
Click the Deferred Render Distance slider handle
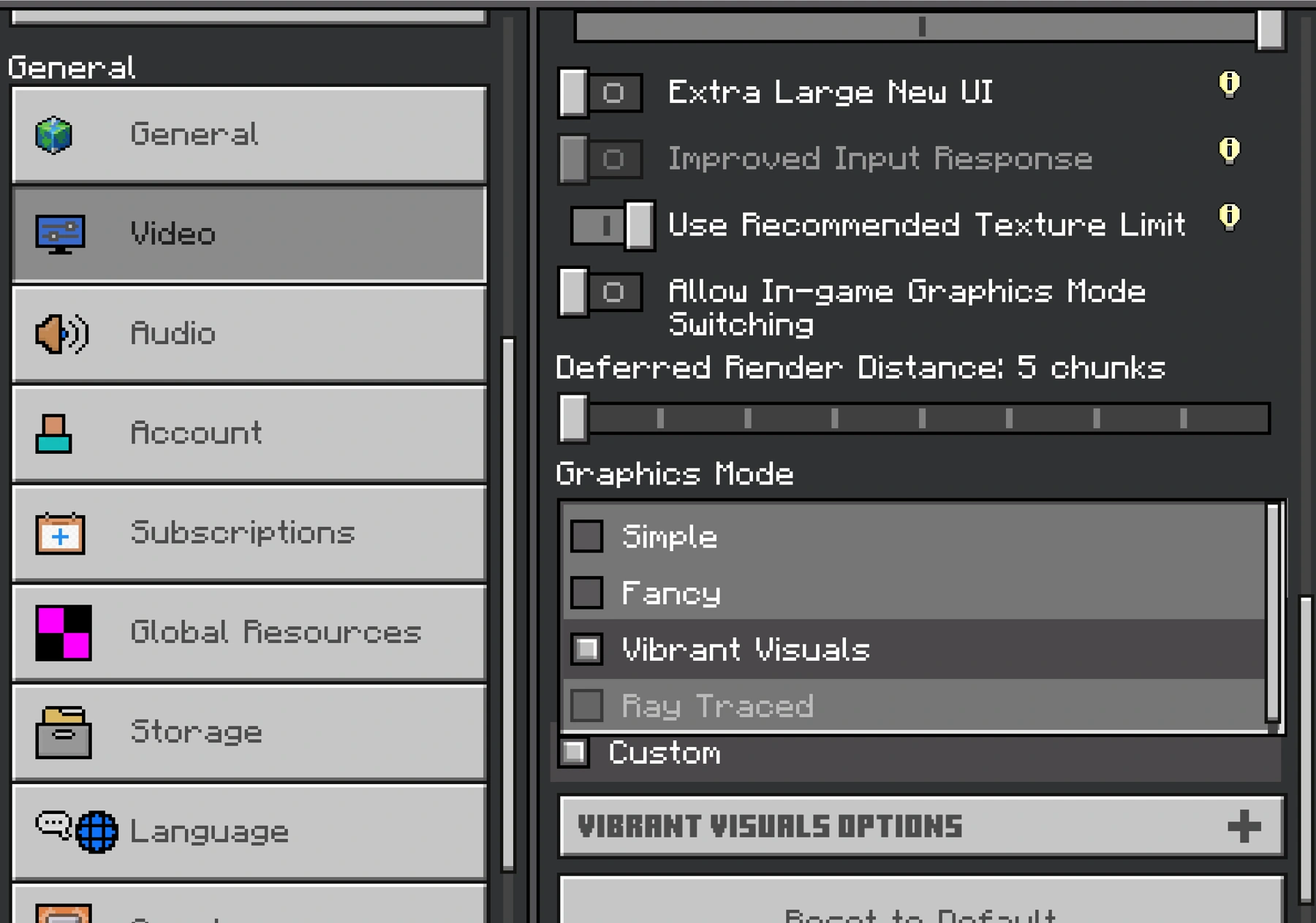[x=573, y=419]
